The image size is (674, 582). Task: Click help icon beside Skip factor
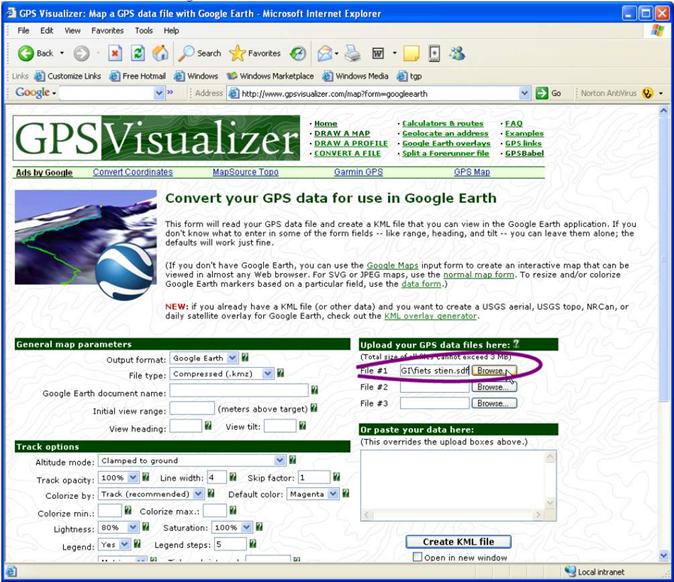coord(337,477)
